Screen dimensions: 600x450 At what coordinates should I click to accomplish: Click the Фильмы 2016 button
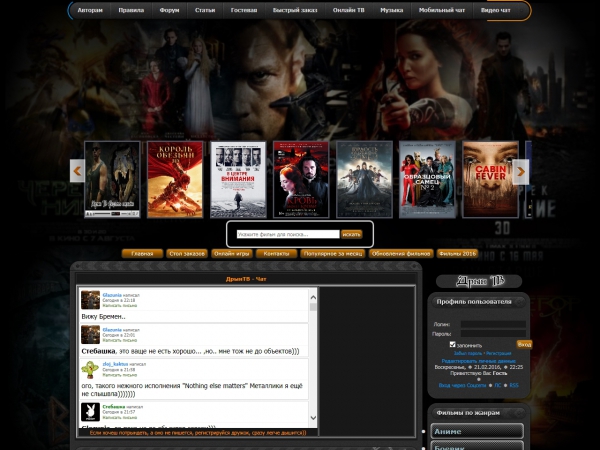coord(458,254)
